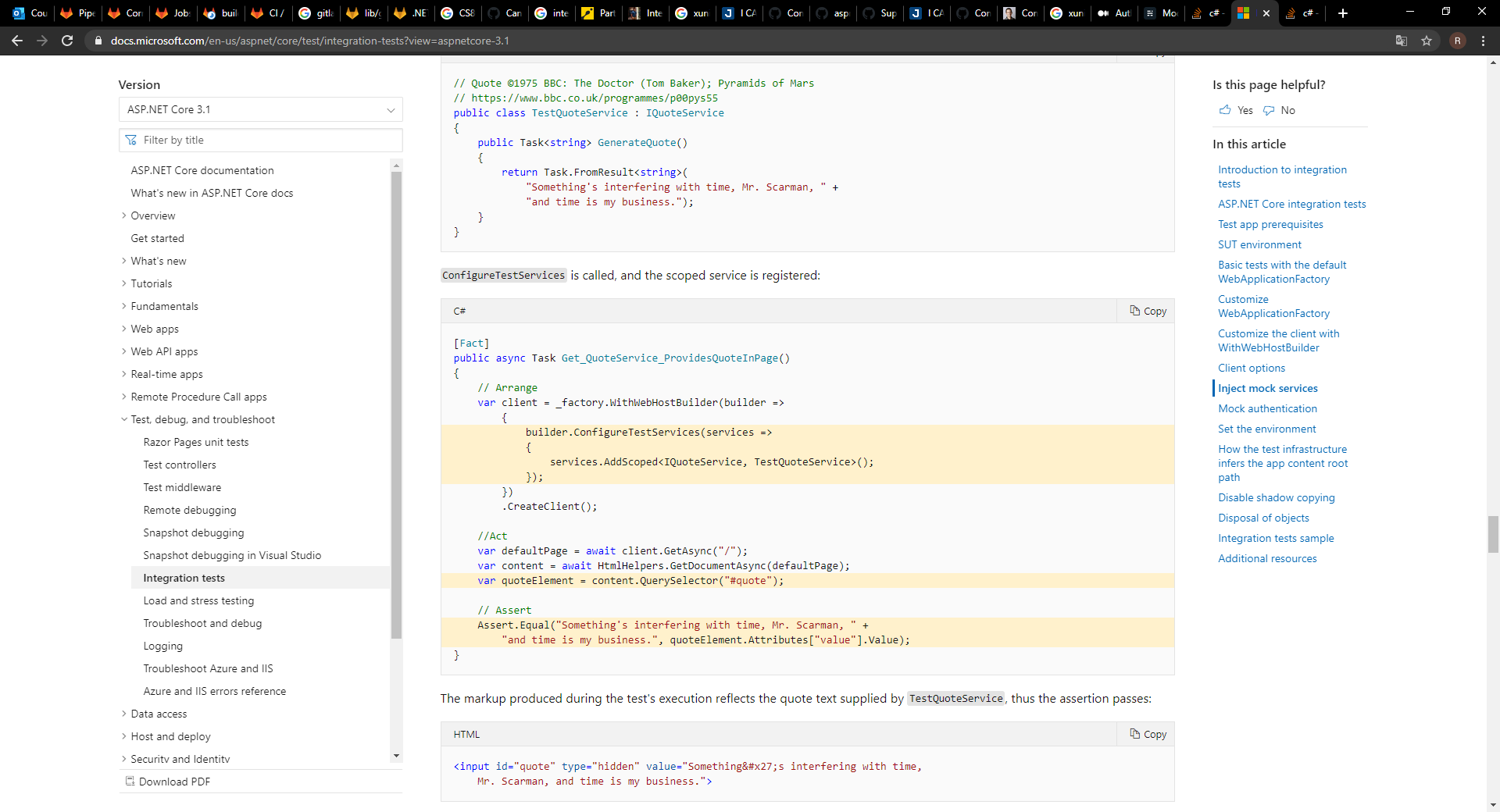Collapse Test, debug, and troubleshoot node
The height and width of the screenshot is (812, 1500).
coord(123,419)
